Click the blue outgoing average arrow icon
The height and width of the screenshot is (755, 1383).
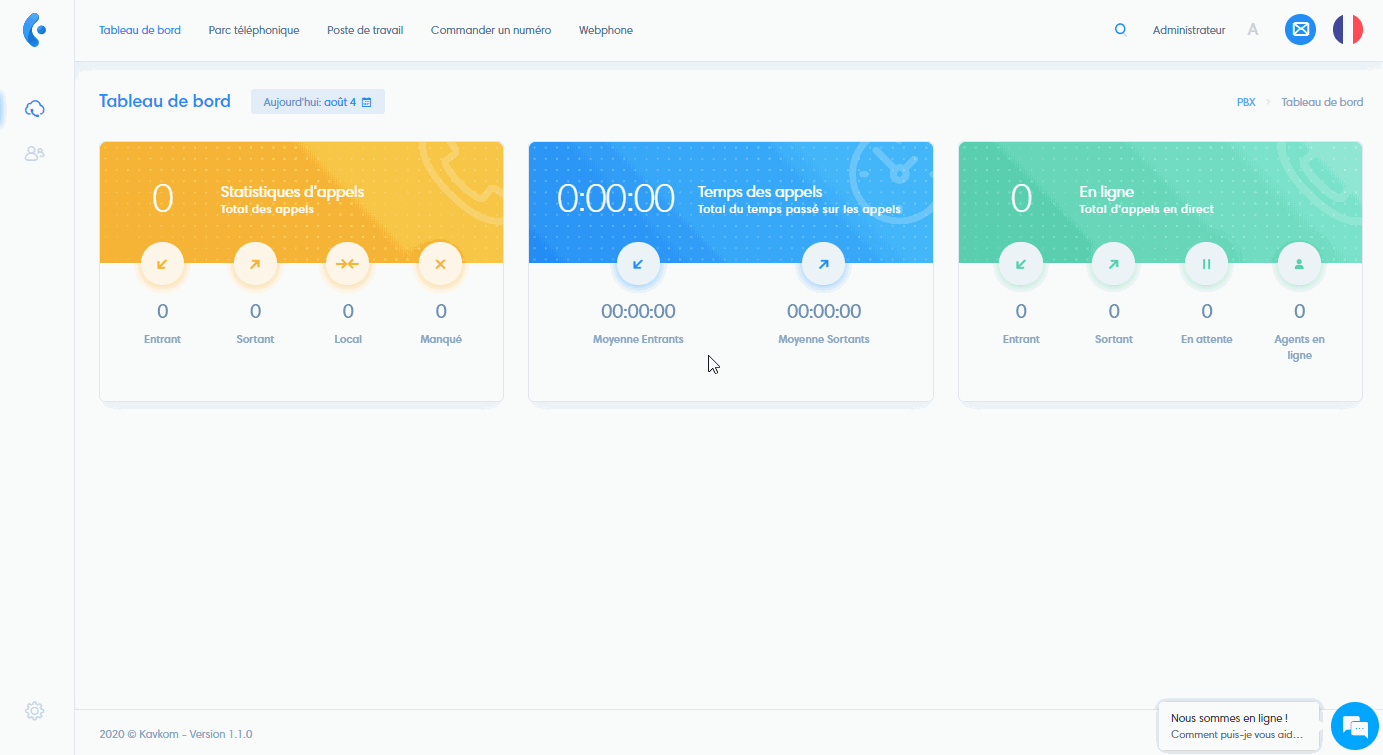tap(823, 264)
